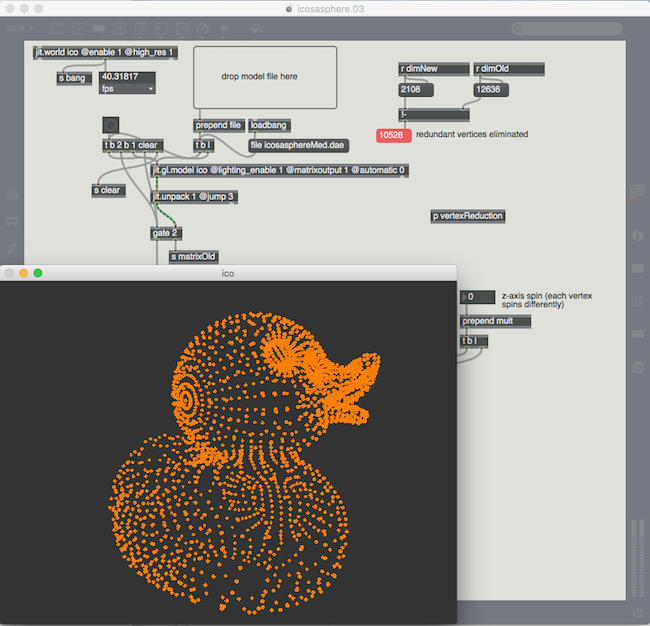Minimize the ico window with yellow button

[24, 273]
